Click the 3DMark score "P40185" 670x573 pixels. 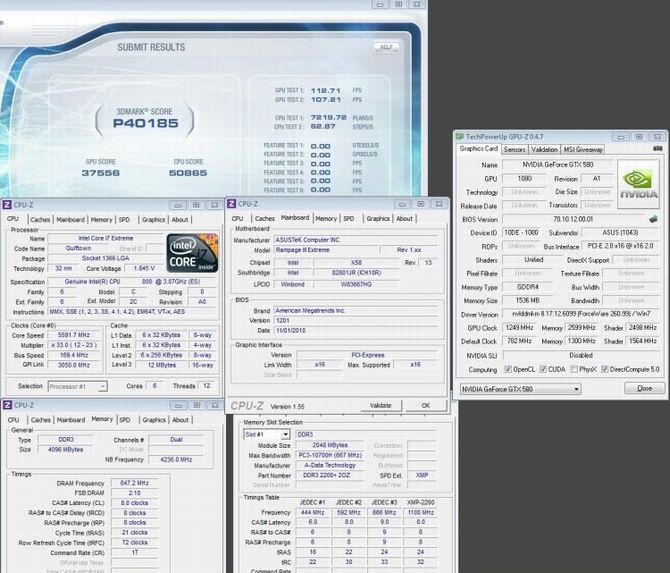click(x=145, y=123)
